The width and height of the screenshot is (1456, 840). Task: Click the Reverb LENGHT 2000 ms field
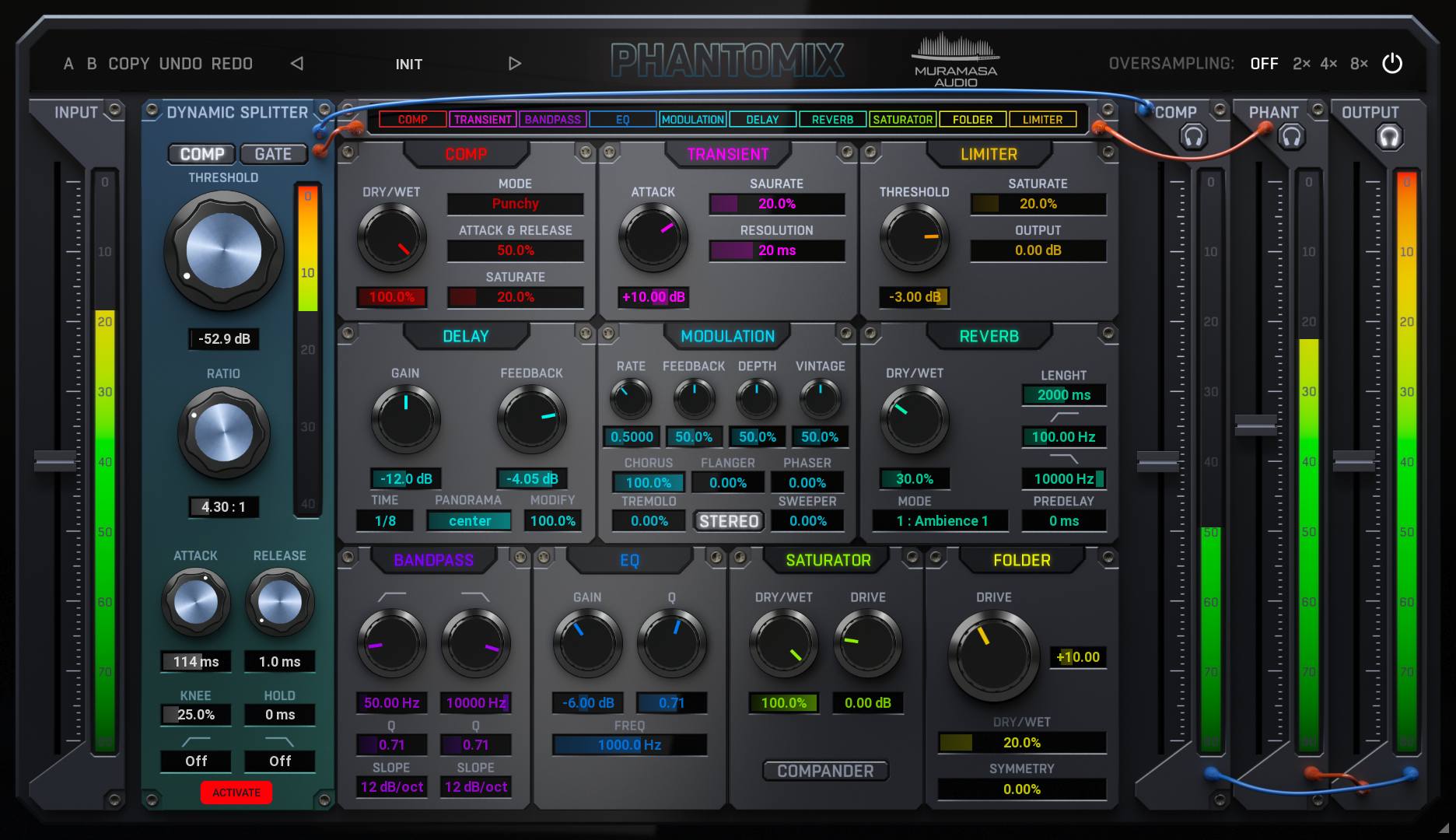click(1064, 395)
